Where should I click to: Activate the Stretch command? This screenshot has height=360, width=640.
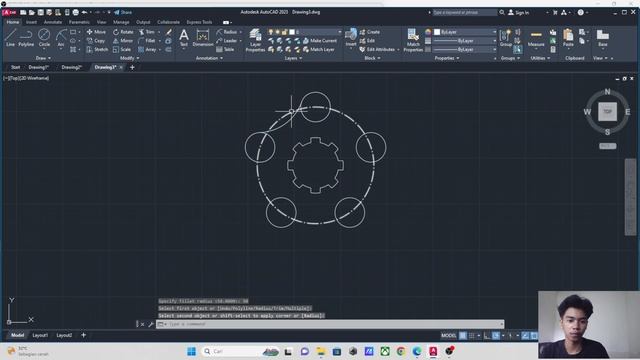tap(97, 49)
